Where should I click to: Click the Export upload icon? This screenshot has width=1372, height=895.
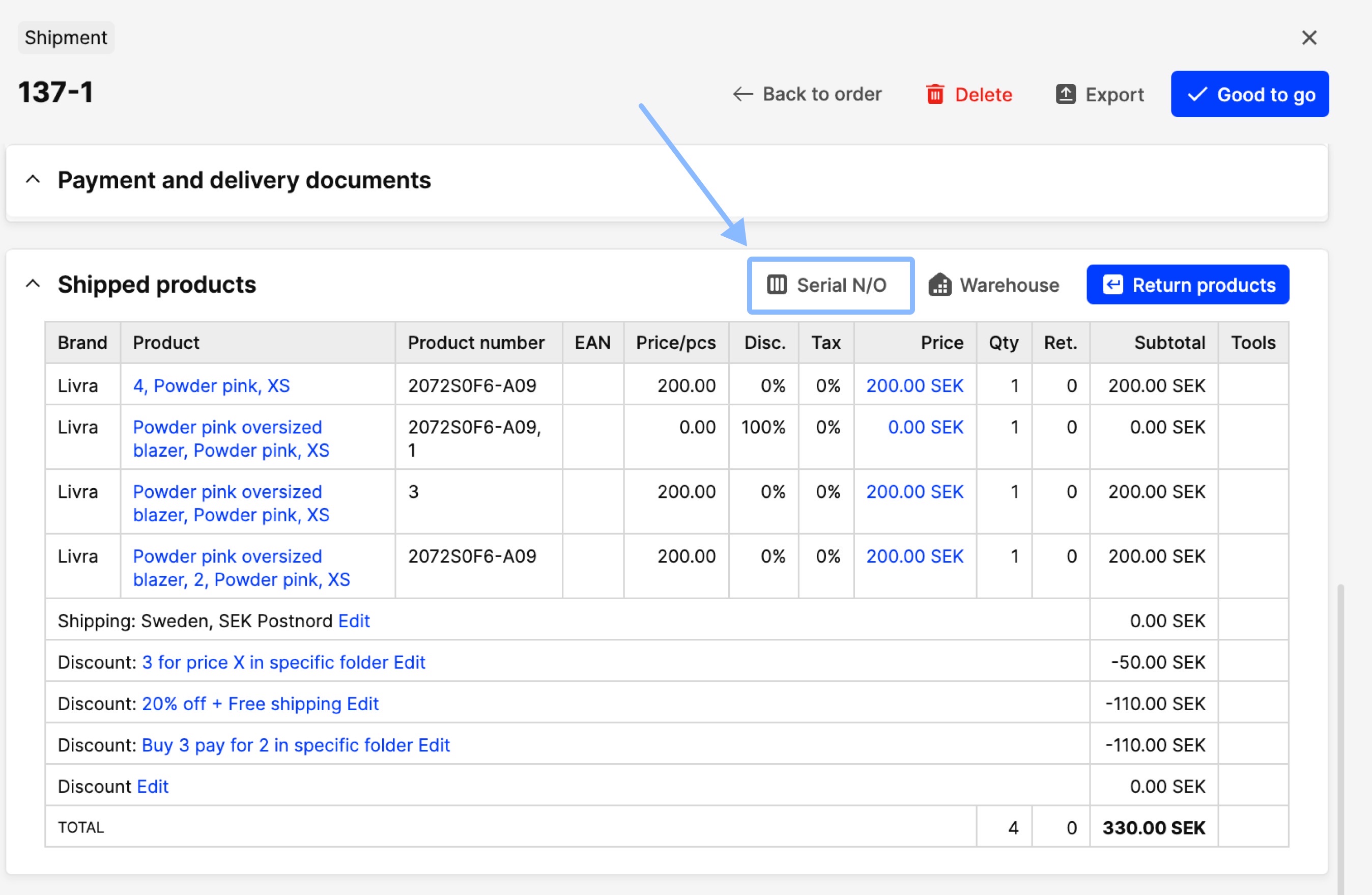point(1065,94)
